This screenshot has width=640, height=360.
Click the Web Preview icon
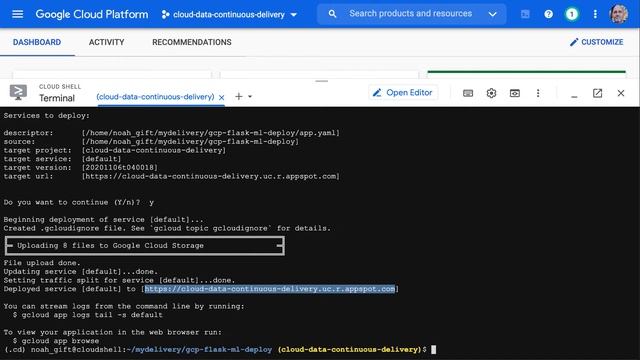(515, 93)
